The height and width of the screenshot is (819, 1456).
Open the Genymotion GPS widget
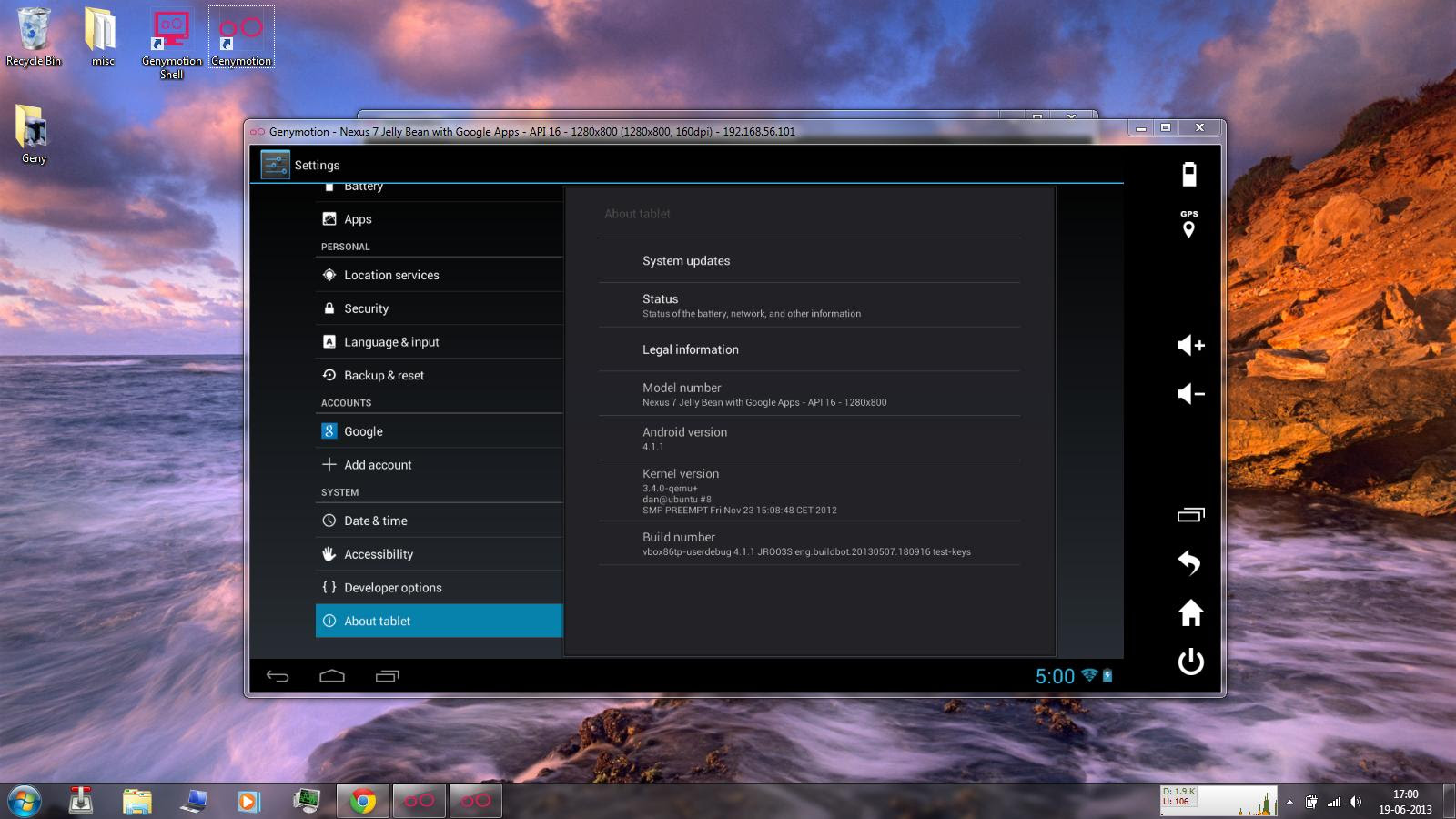pyautogui.click(x=1189, y=224)
